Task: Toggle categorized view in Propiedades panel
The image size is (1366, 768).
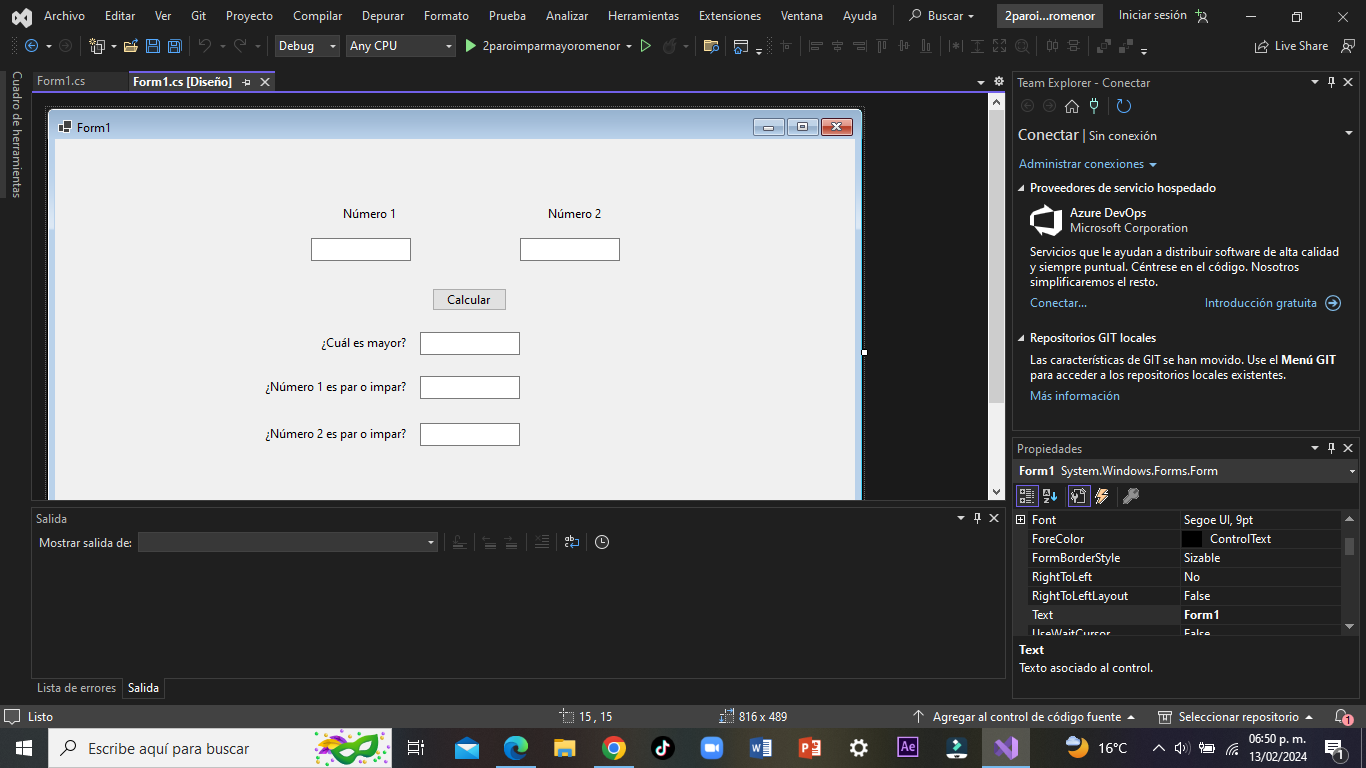Action: click(1027, 496)
